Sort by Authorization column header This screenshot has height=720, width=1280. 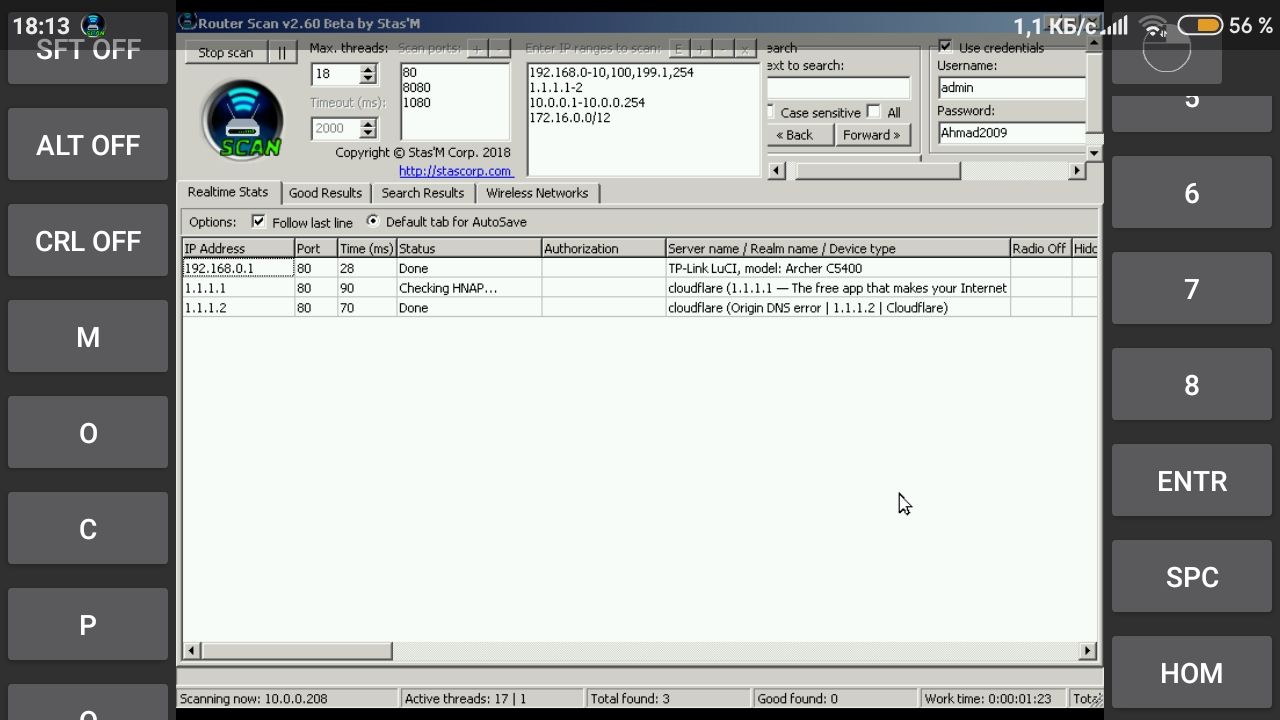click(x=603, y=248)
